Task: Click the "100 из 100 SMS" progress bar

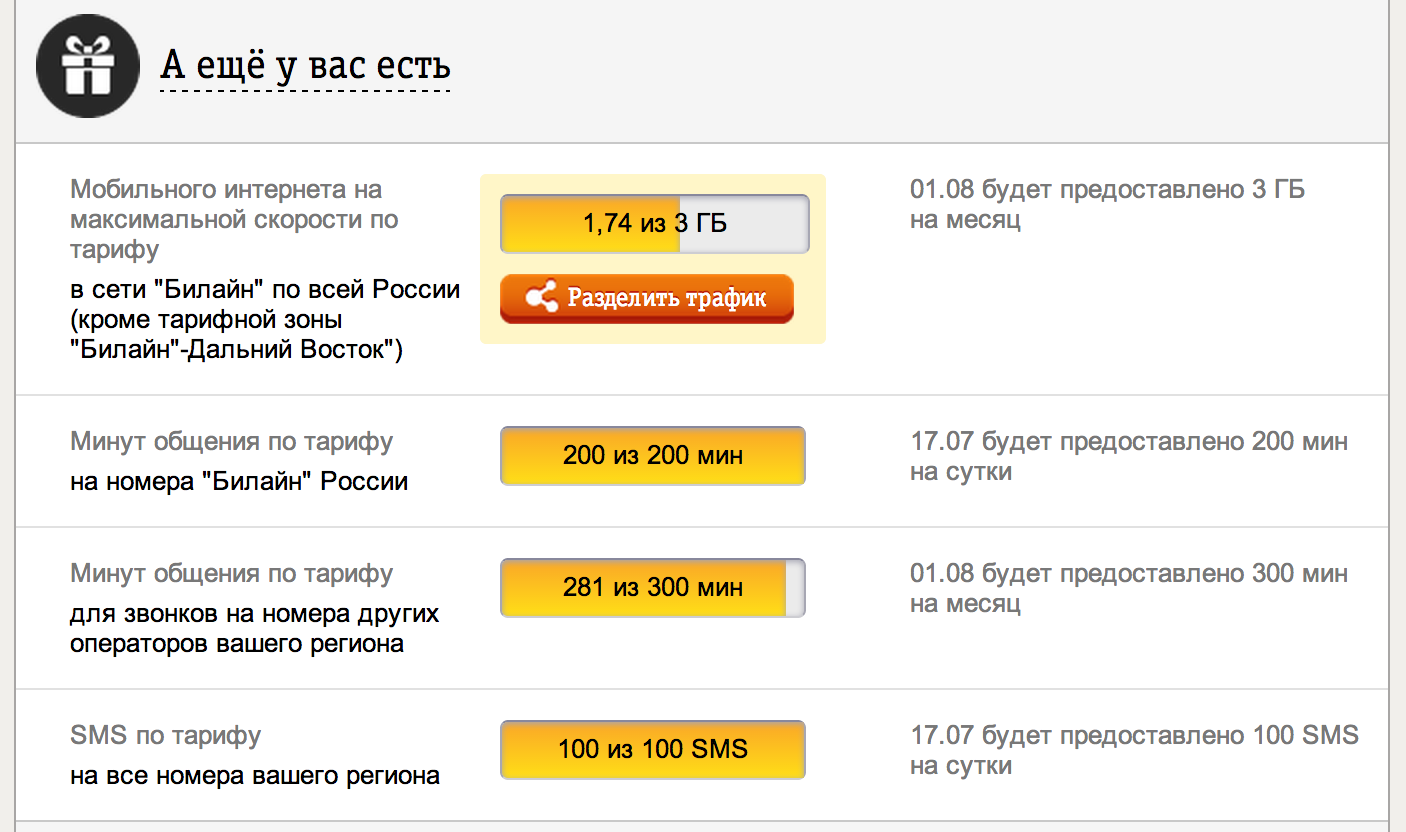Action: (652, 749)
